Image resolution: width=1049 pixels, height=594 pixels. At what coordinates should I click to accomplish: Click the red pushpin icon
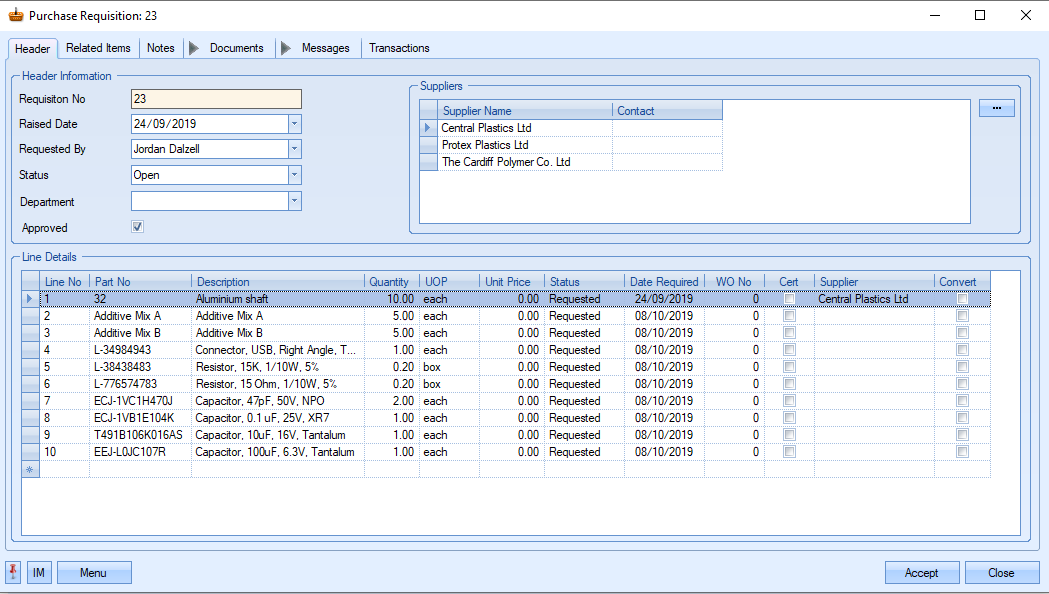(x=14, y=573)
